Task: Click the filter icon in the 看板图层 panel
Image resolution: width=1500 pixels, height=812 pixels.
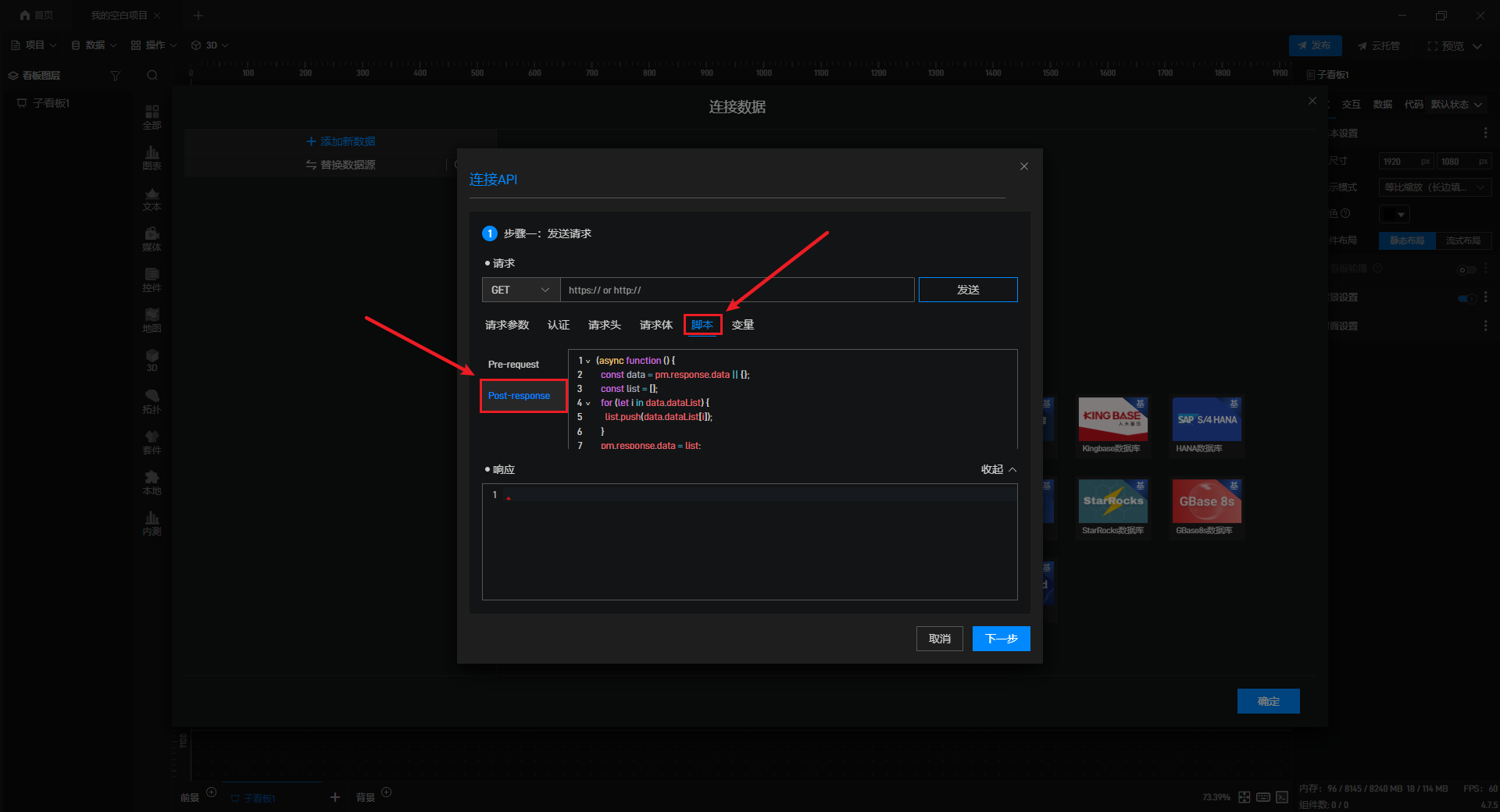Action: pyautogui.click(x=116, y=76)
